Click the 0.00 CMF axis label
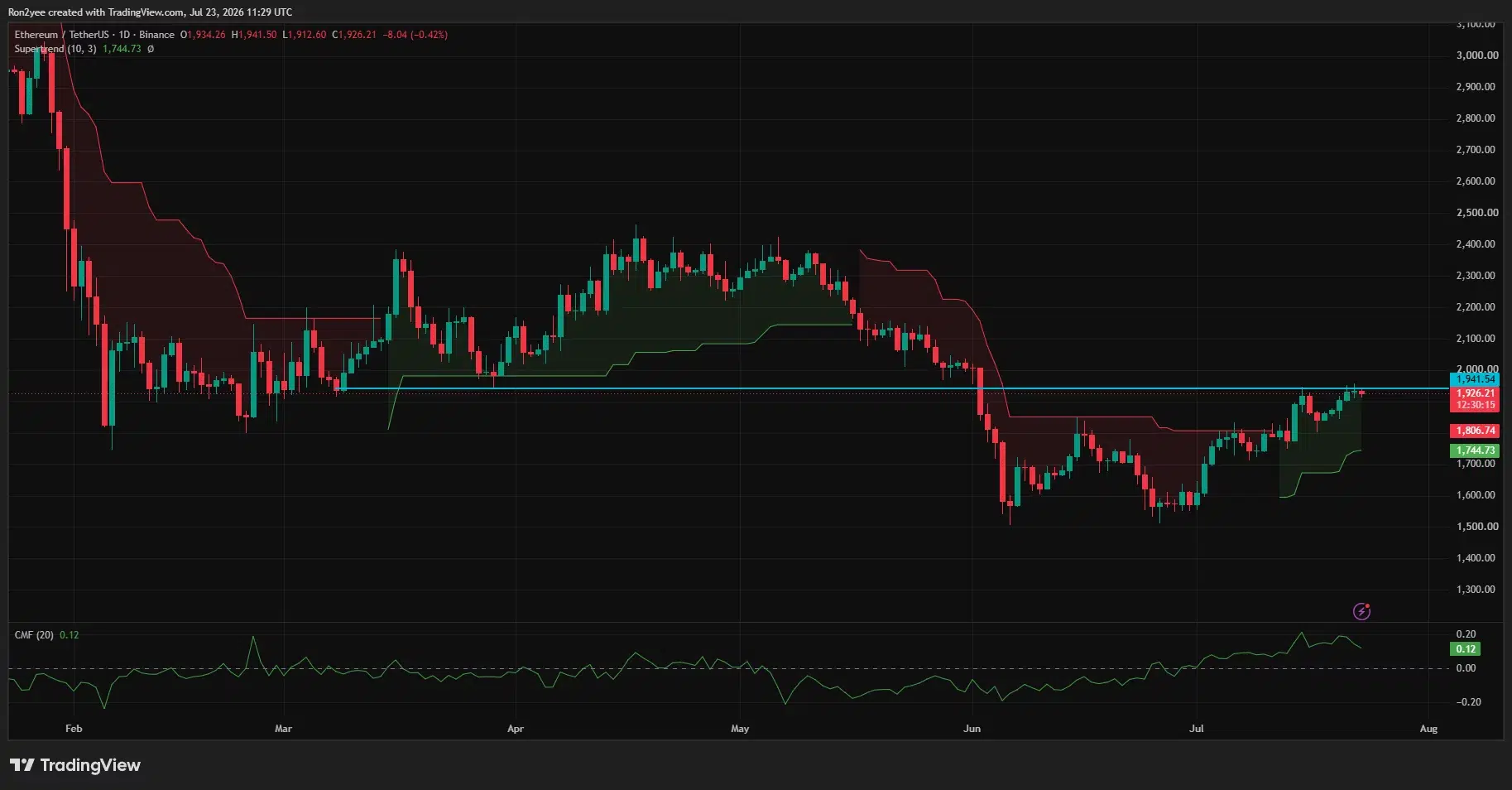Image resolution: width=1512 pixels, height=790 pixels. pos(1466,668)
